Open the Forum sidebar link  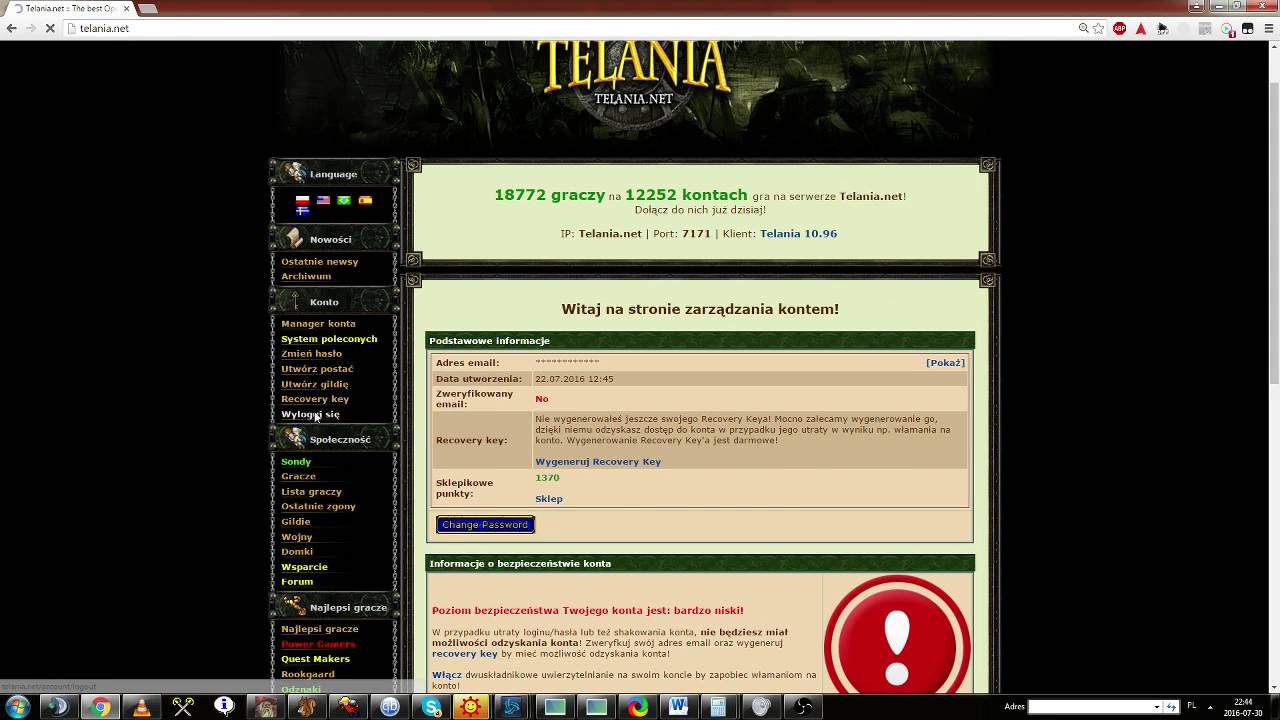pyautogui.click(x=297, y=582)
